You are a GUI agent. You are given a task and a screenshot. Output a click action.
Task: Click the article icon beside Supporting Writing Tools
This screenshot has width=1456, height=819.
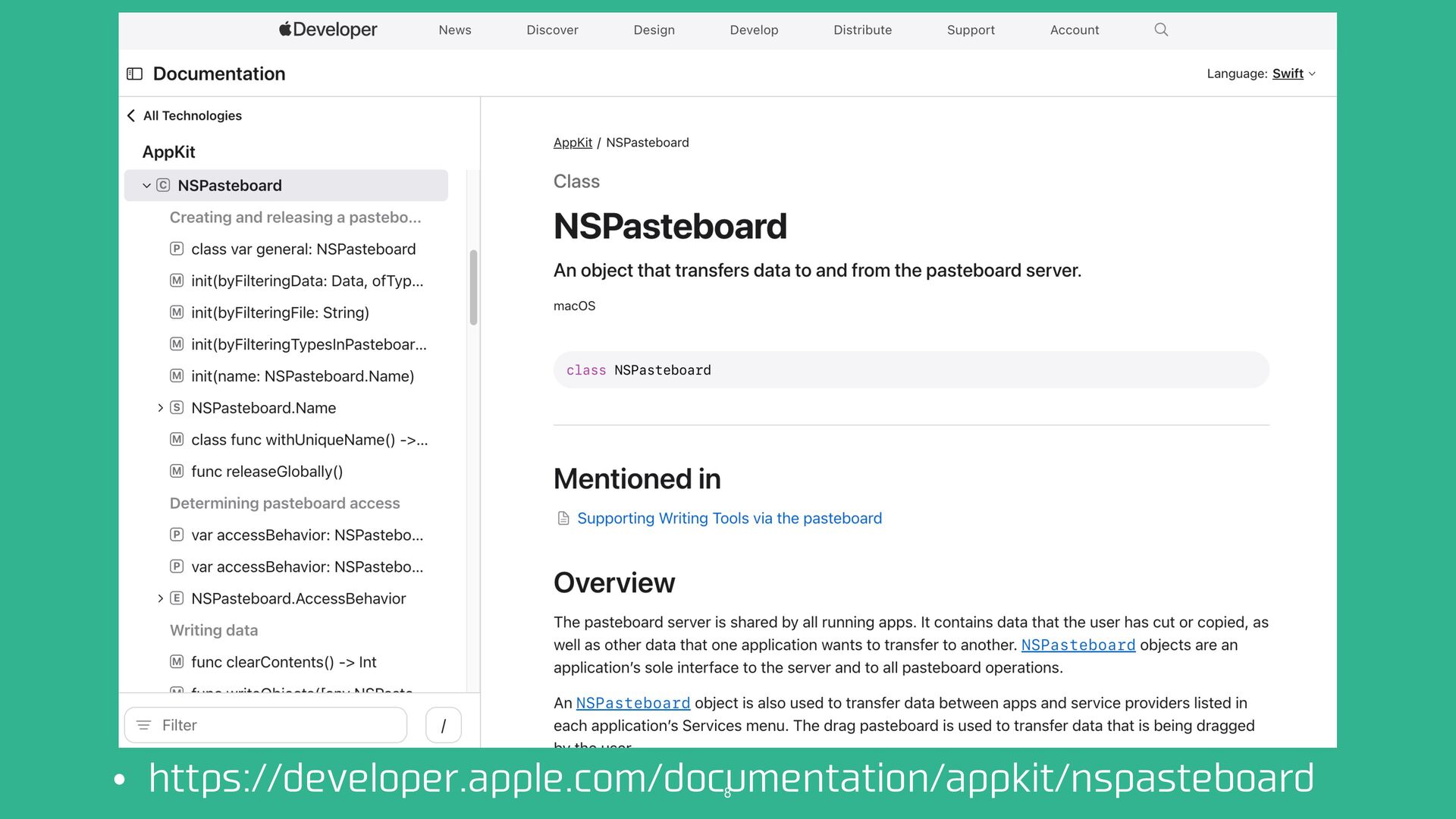pyautogui.click(x=563, y=519)
